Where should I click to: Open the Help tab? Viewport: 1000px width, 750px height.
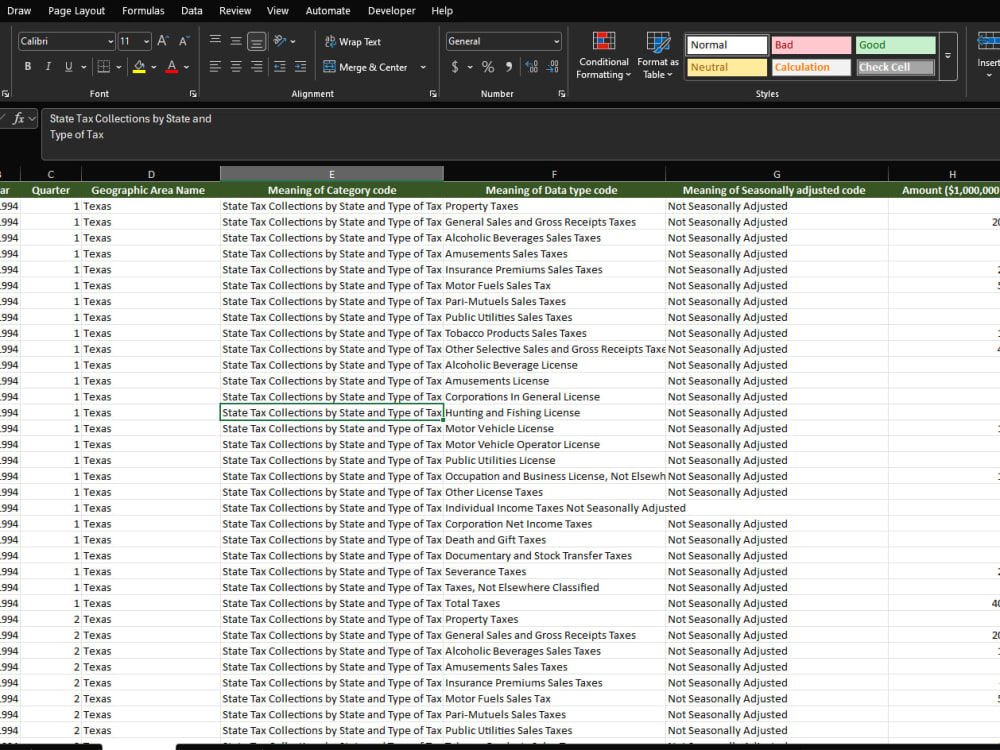pos(442,11)
